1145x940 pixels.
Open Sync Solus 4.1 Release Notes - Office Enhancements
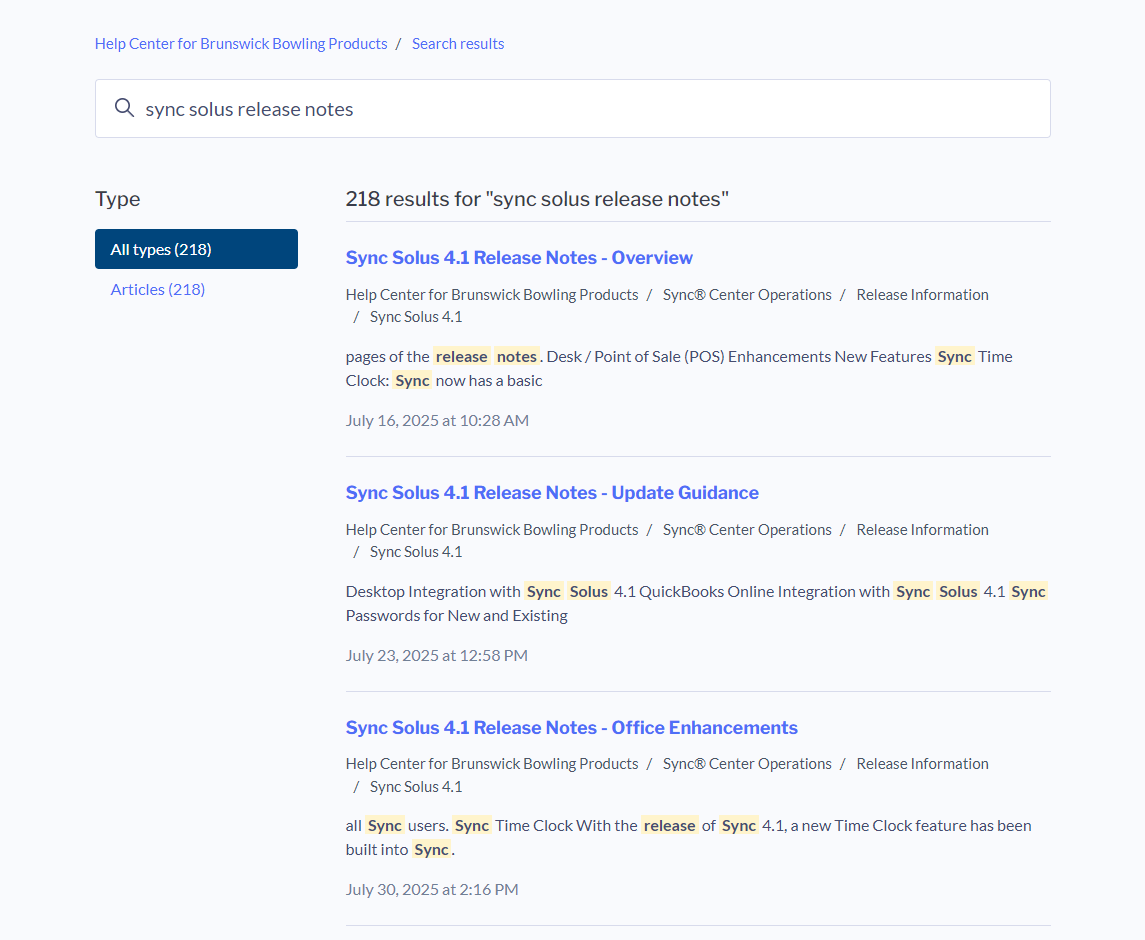(x=572, y=727)
